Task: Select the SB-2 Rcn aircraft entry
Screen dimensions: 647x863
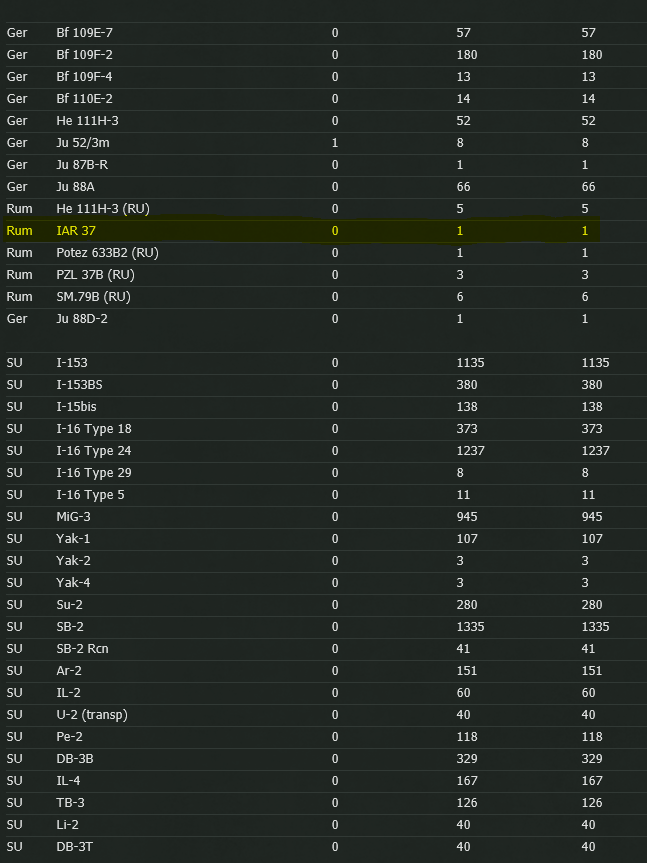Action: tap(82, 649)
